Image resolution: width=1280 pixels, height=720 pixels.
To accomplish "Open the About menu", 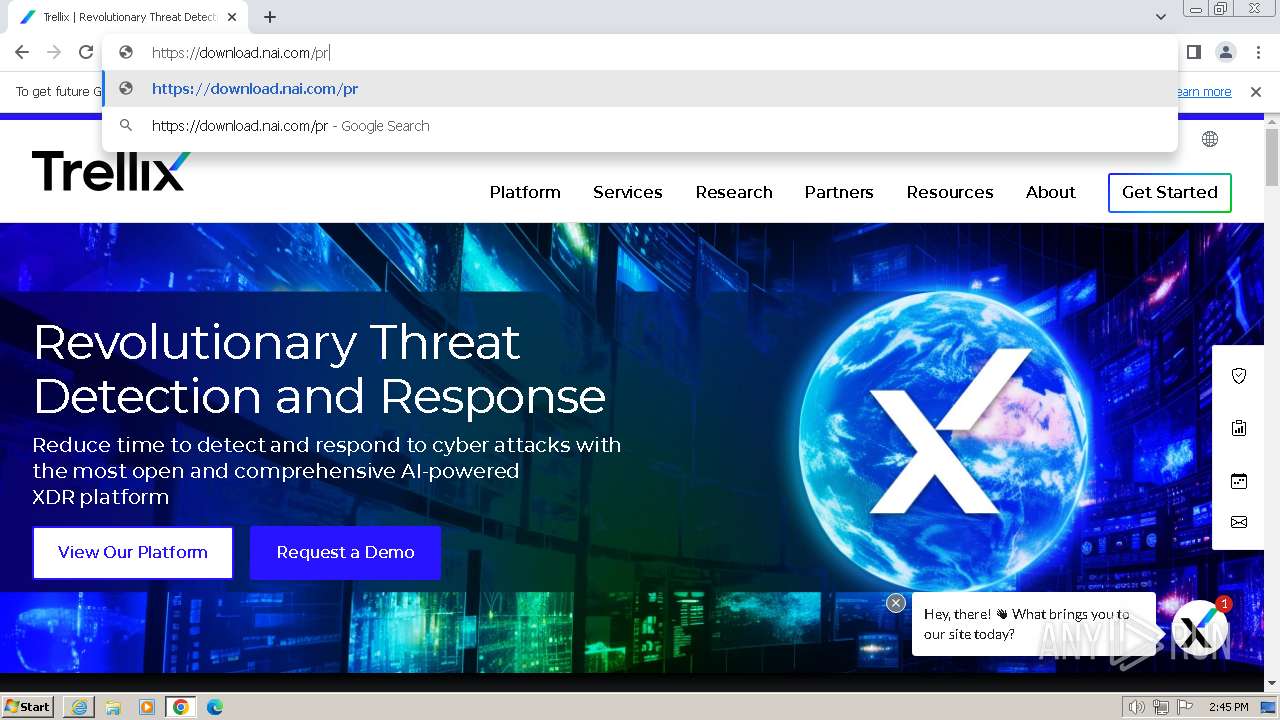I will click(1051, 192).
